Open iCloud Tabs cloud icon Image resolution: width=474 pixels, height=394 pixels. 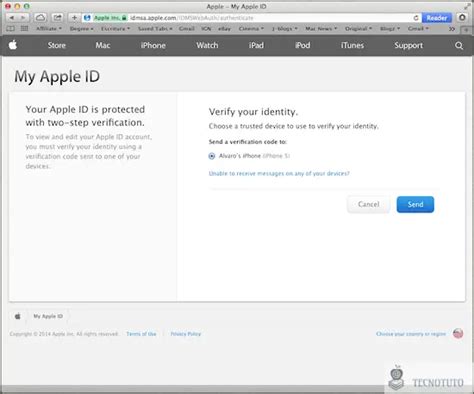coord(40,18)
